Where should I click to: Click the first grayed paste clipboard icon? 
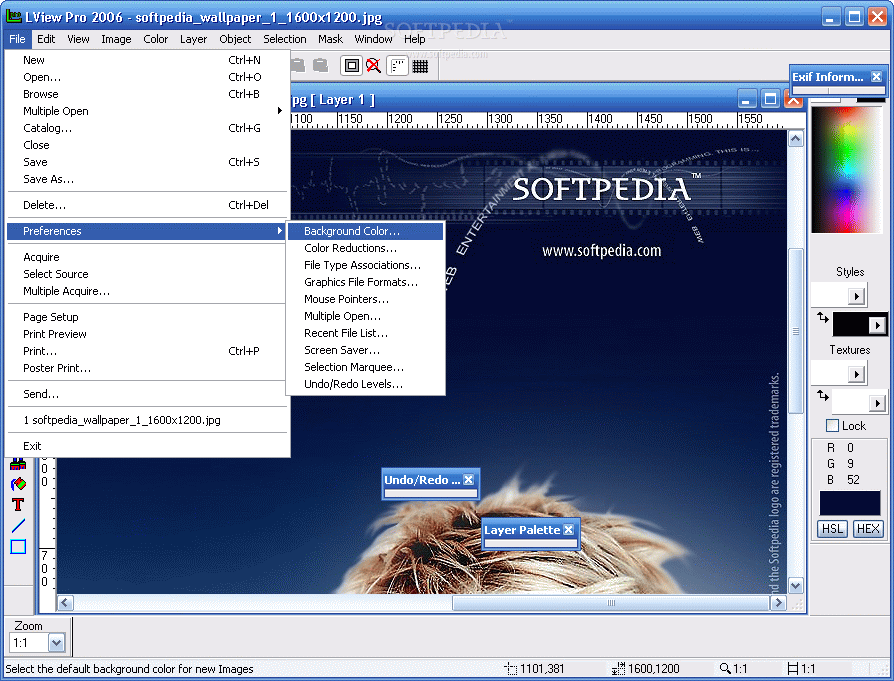tap(298, 66)
